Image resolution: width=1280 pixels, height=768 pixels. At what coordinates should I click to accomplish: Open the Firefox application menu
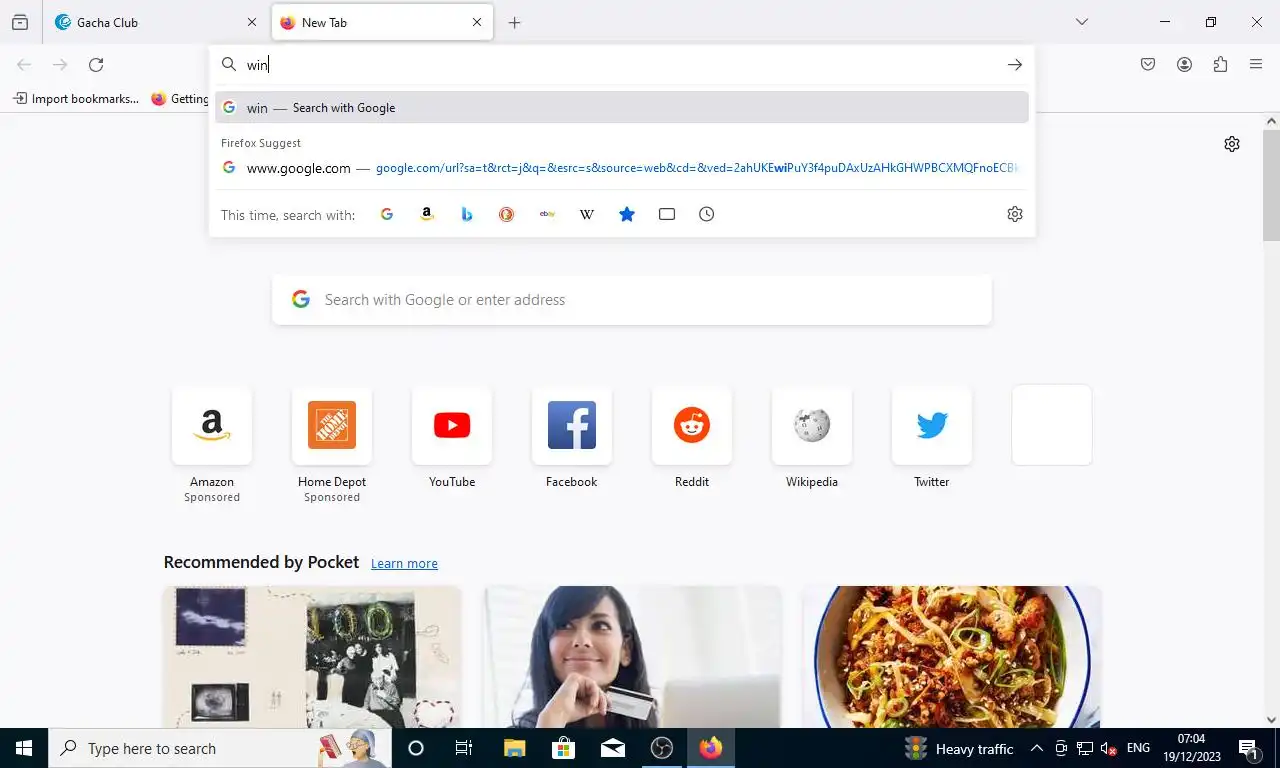pos(1256,65)
